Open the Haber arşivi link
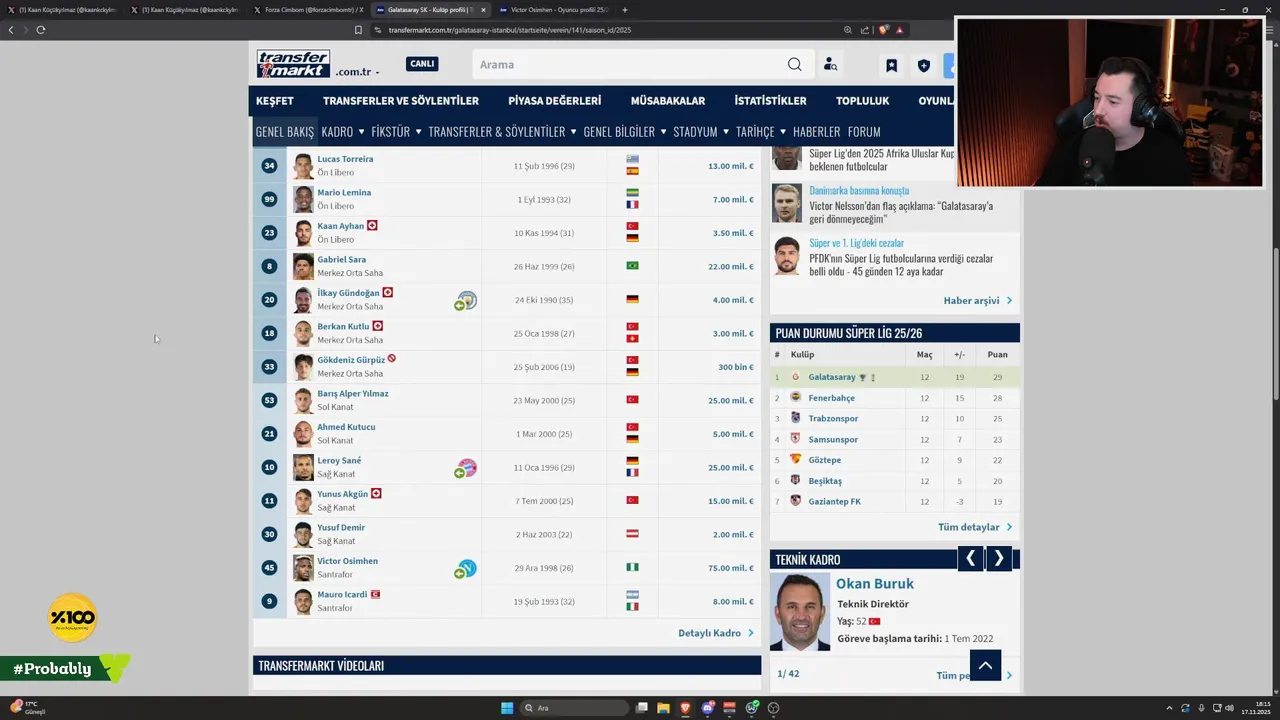 (x=978, y=300)
